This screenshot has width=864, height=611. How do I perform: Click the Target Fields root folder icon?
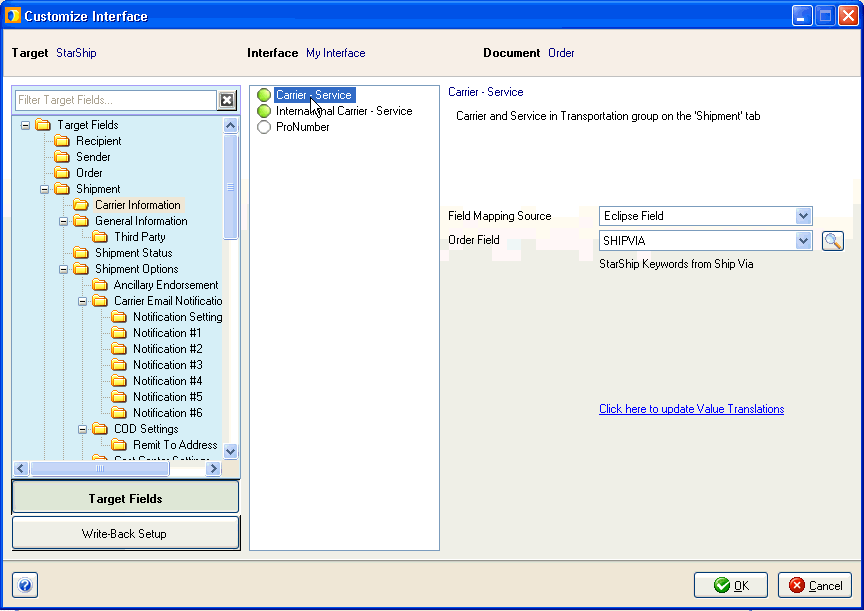tap(43, 125)
